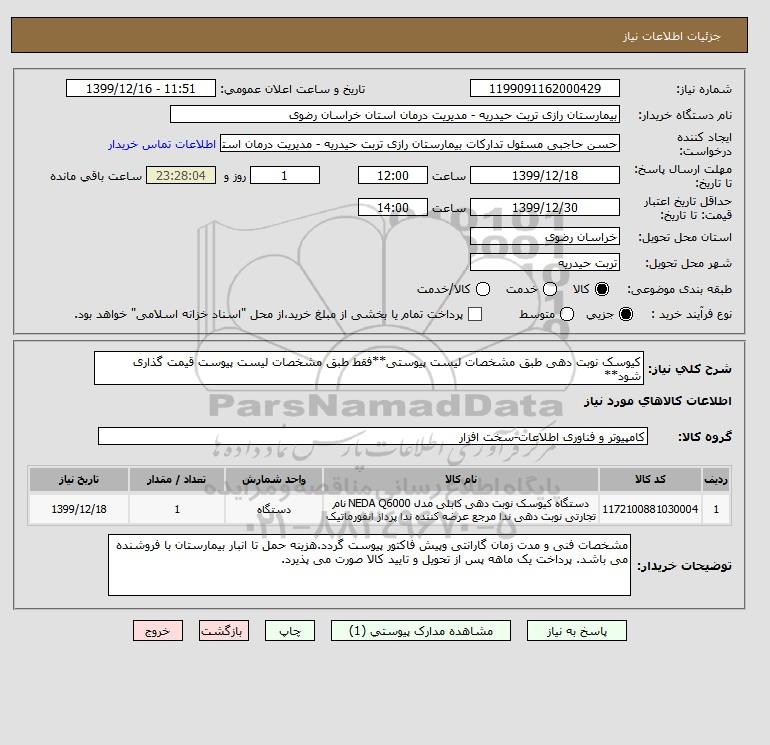Open the اطلاعات تماس خریدار link
The height and width of the screenshot is (745, 770).
click(x=162, y=144)
